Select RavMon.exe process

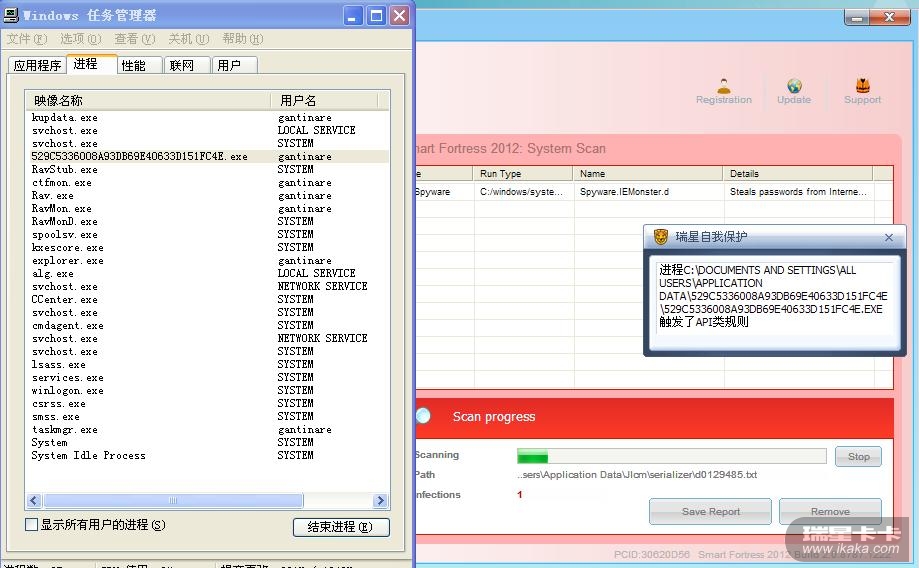coord(208,209)
